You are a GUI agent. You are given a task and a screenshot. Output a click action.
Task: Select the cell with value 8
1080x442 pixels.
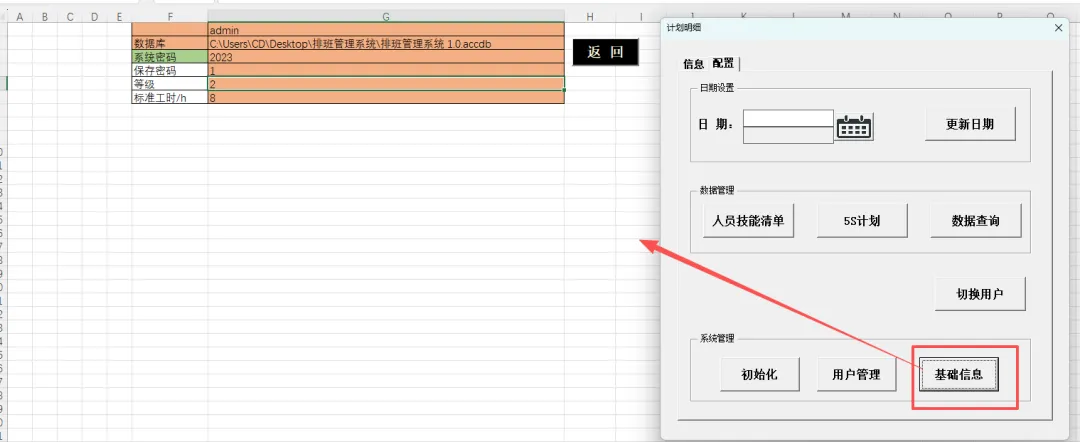(x=386, y=97)
